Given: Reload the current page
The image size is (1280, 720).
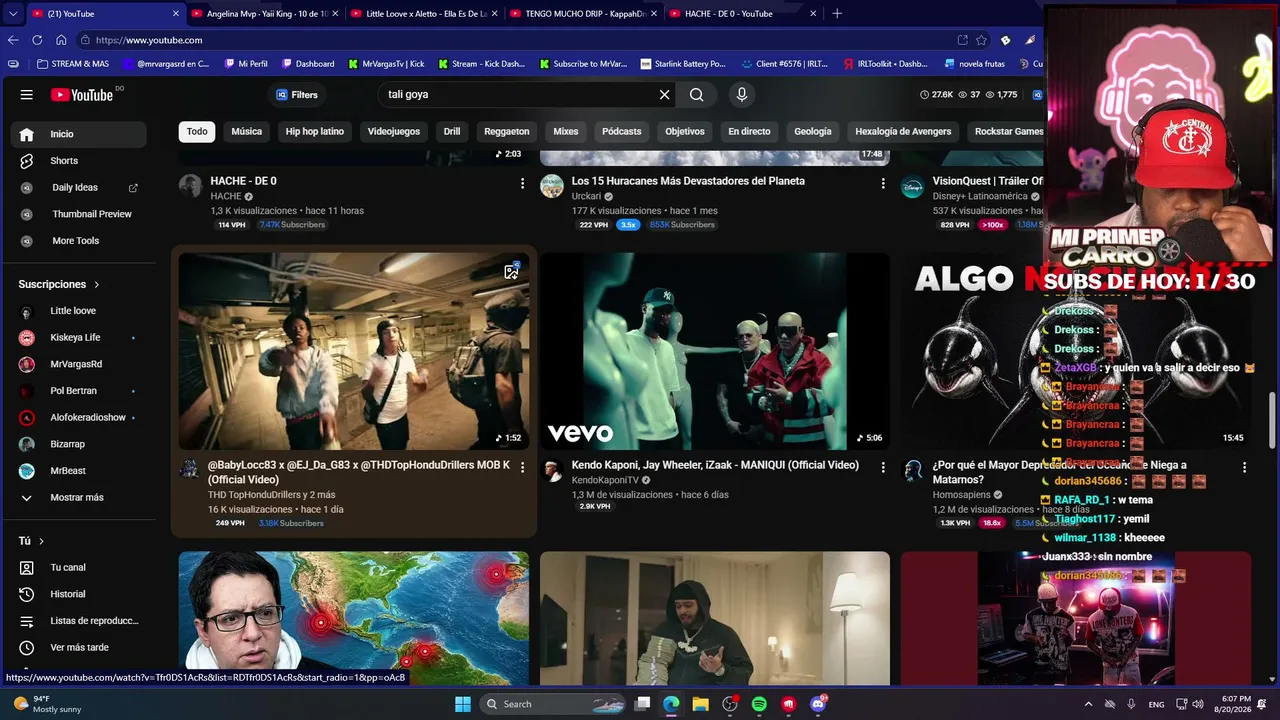Looking at the screenshot, I should tap(37, 40).
